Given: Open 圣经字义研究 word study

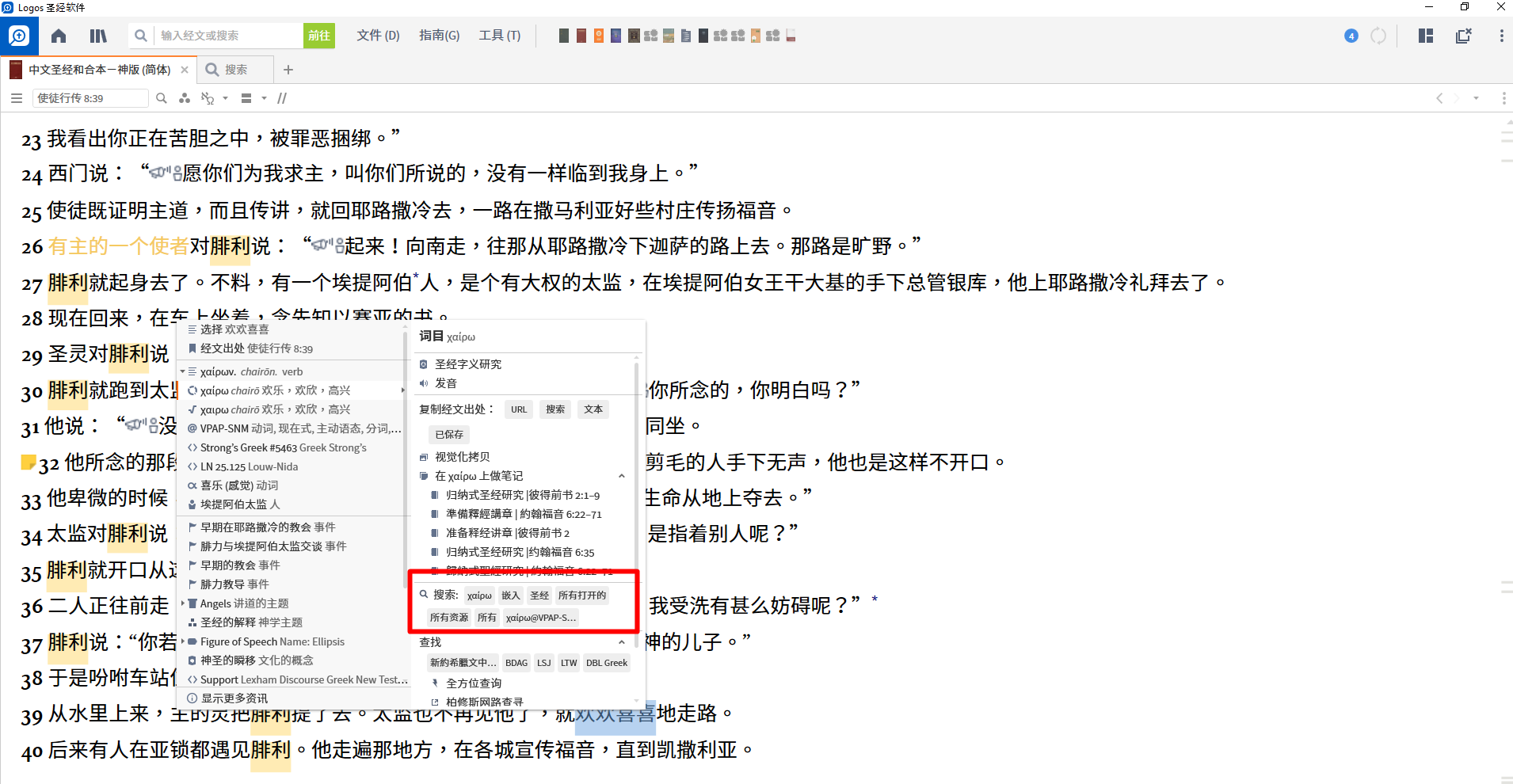Looking at the screenshot, I should coord(468,364).
